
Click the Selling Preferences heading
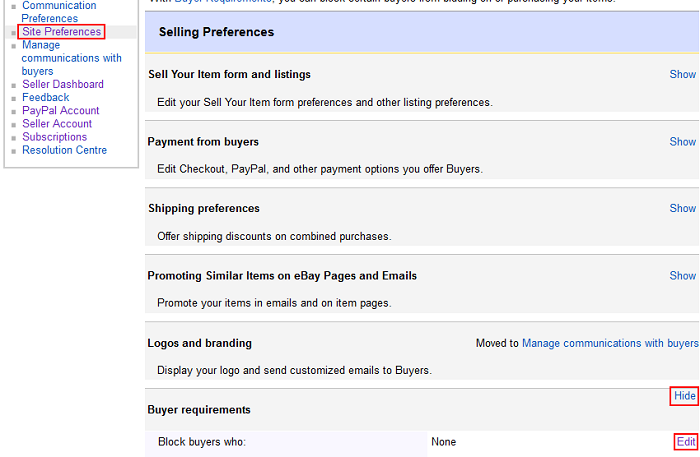217,32
